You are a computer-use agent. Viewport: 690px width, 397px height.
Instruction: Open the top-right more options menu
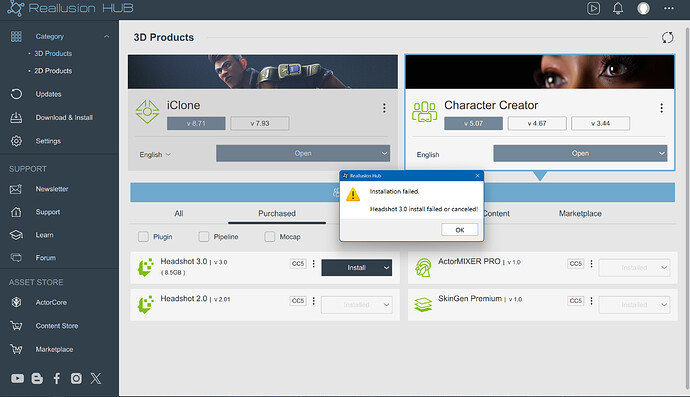point(669,8)
